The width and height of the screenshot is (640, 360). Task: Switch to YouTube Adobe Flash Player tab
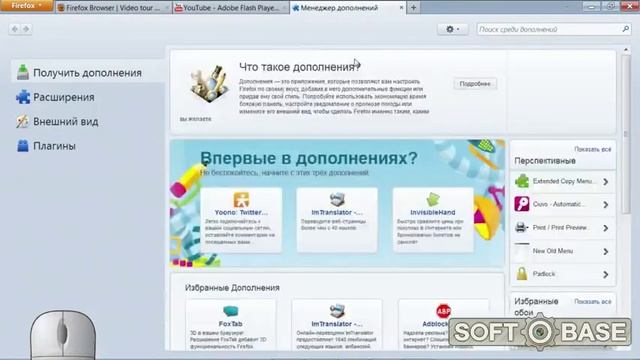231,7
